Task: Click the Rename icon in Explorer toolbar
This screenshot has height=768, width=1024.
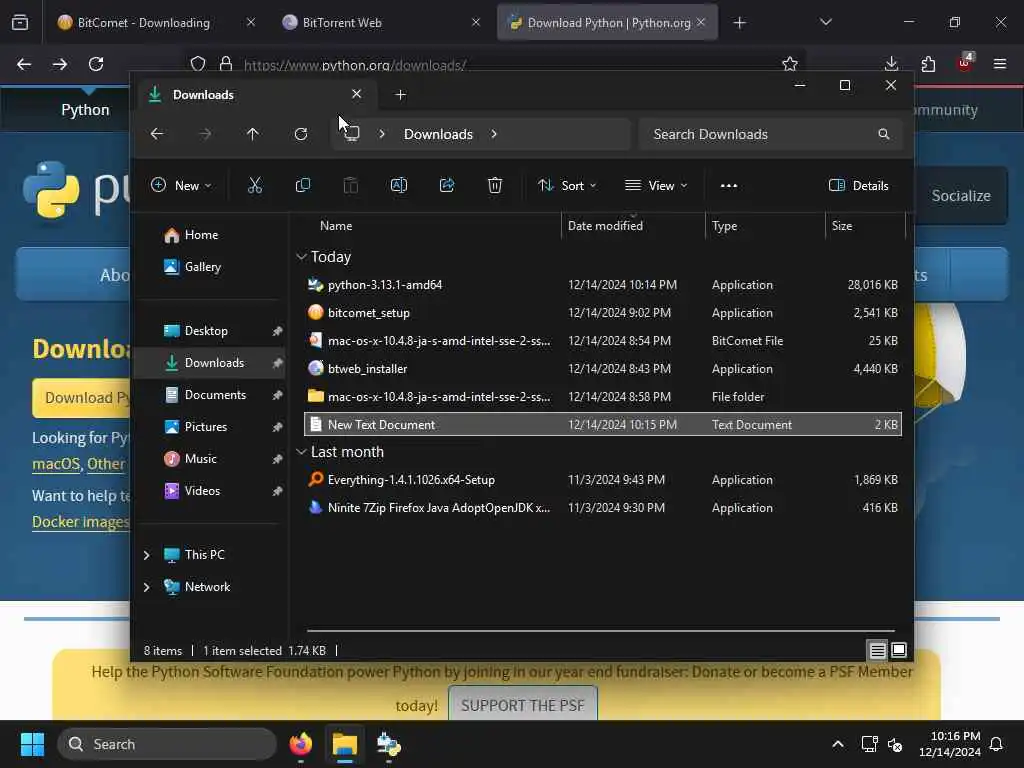Action: (x=398, y=185)
